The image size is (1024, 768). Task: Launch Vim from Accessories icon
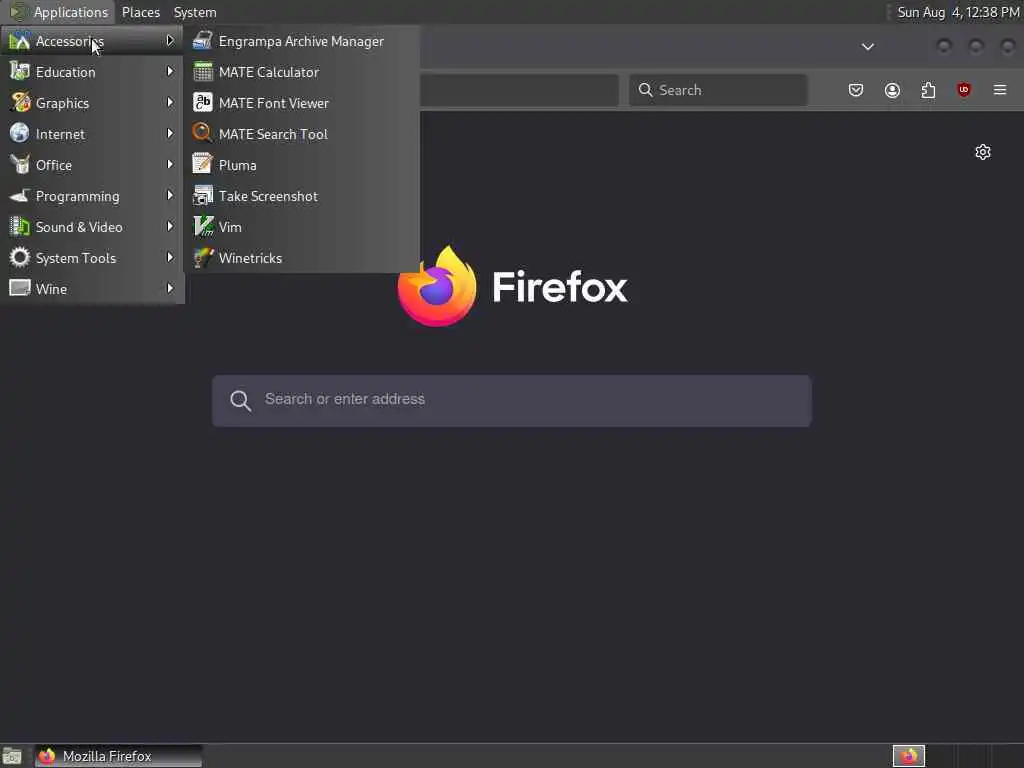coord(202,227)
